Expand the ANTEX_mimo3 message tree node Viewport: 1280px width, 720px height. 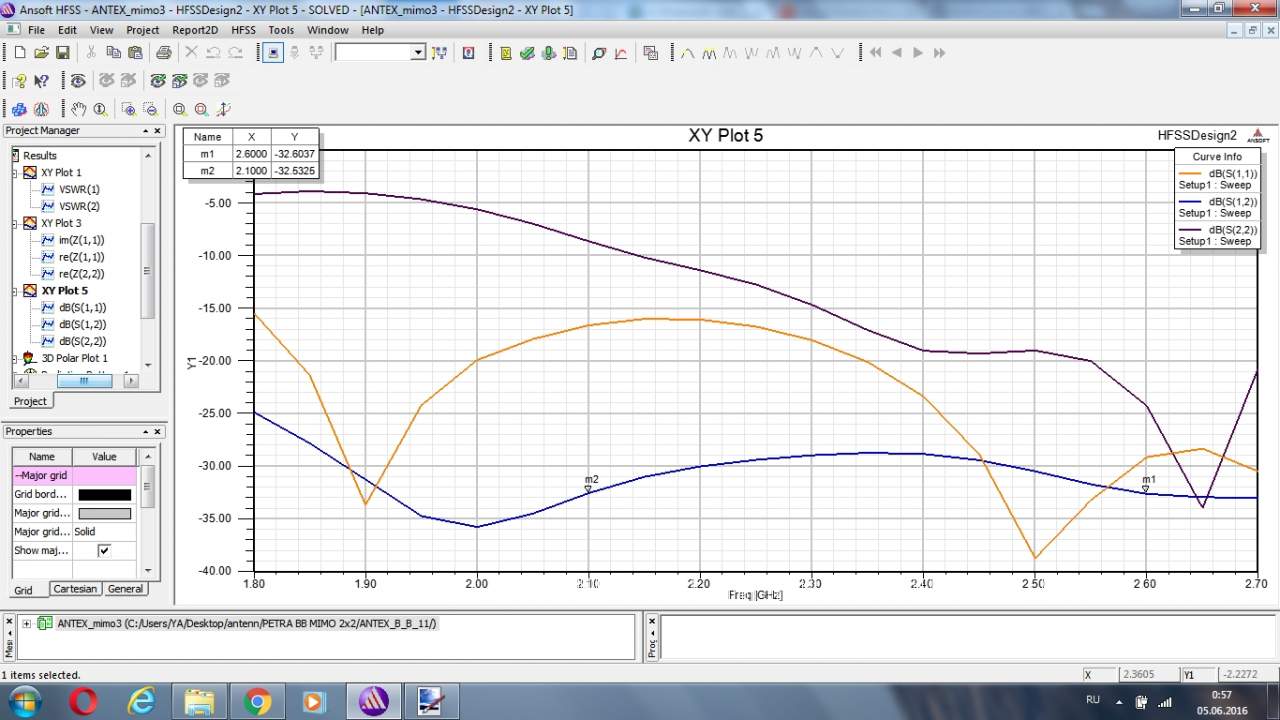(x=26, y=623)
